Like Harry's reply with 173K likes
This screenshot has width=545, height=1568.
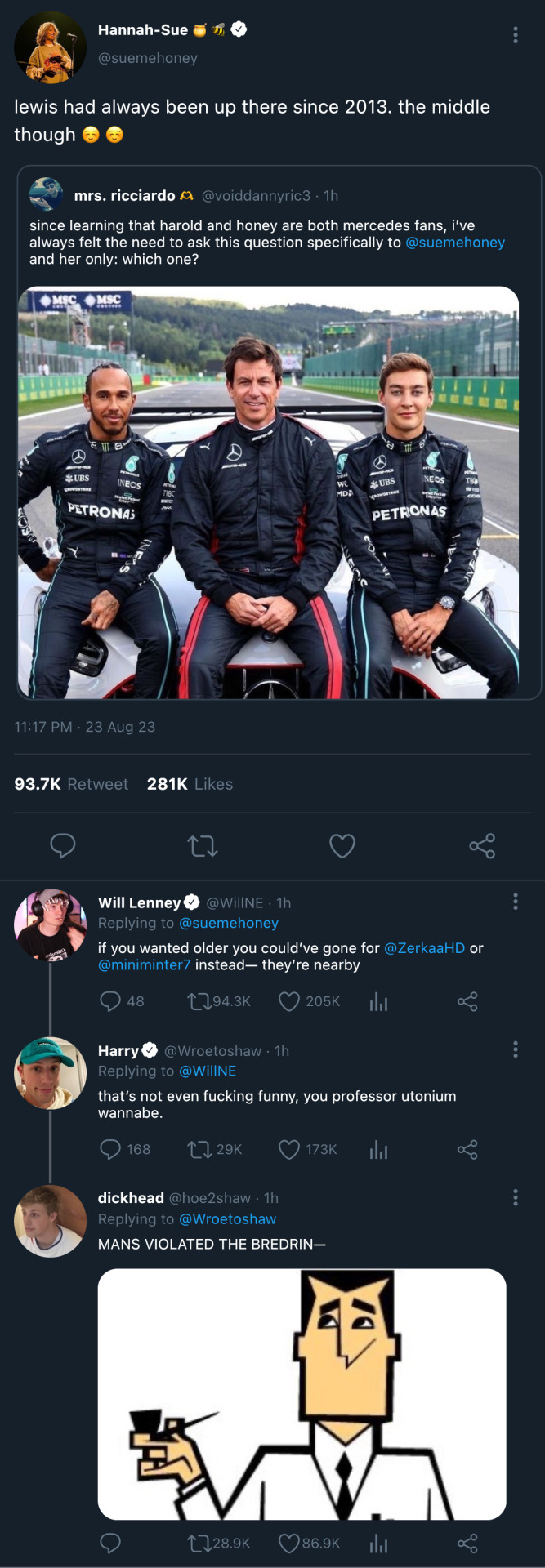[x=289, y=1149]
